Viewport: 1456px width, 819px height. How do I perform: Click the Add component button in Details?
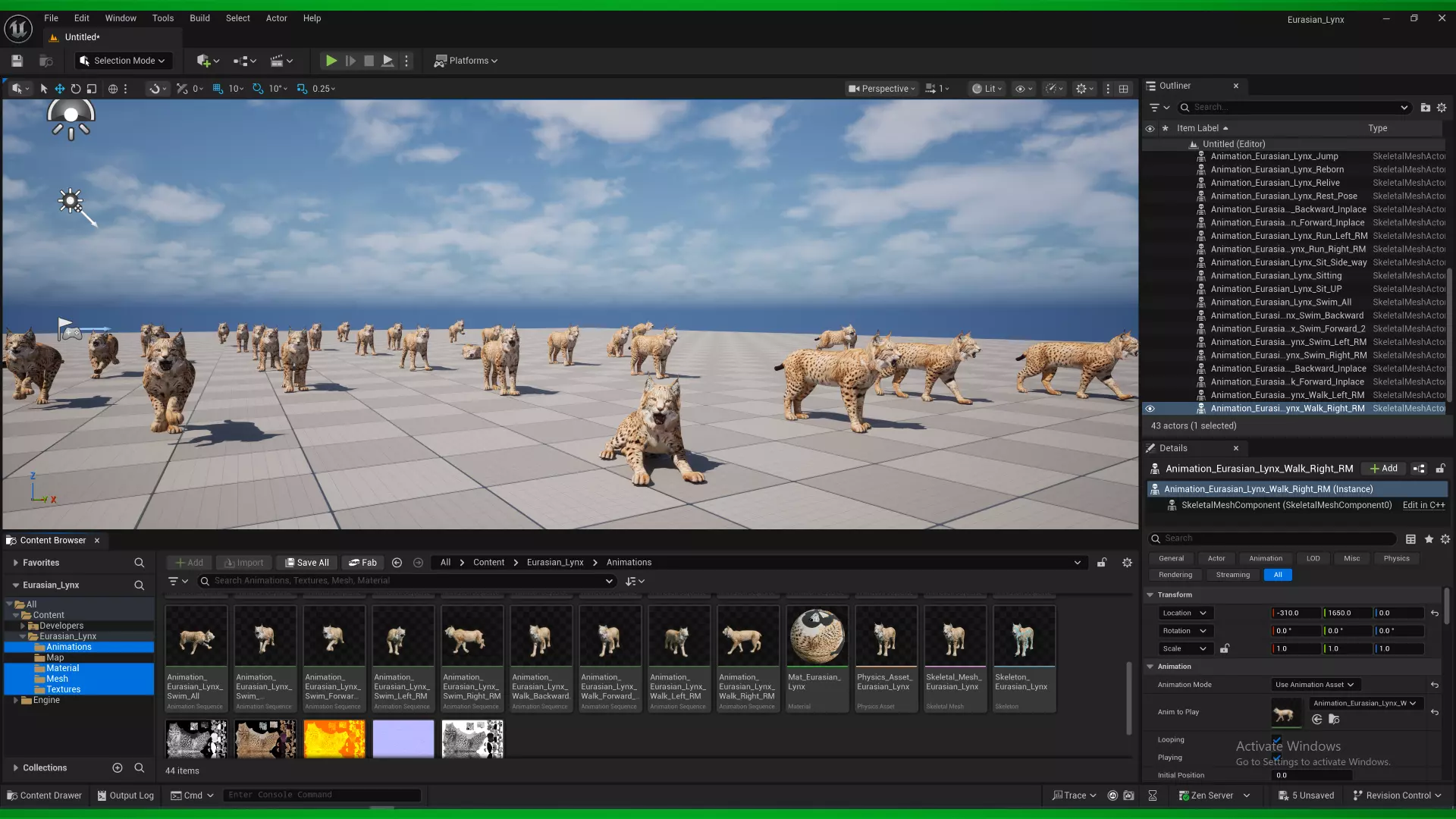pyautogui.click(x=1384, y=469)
